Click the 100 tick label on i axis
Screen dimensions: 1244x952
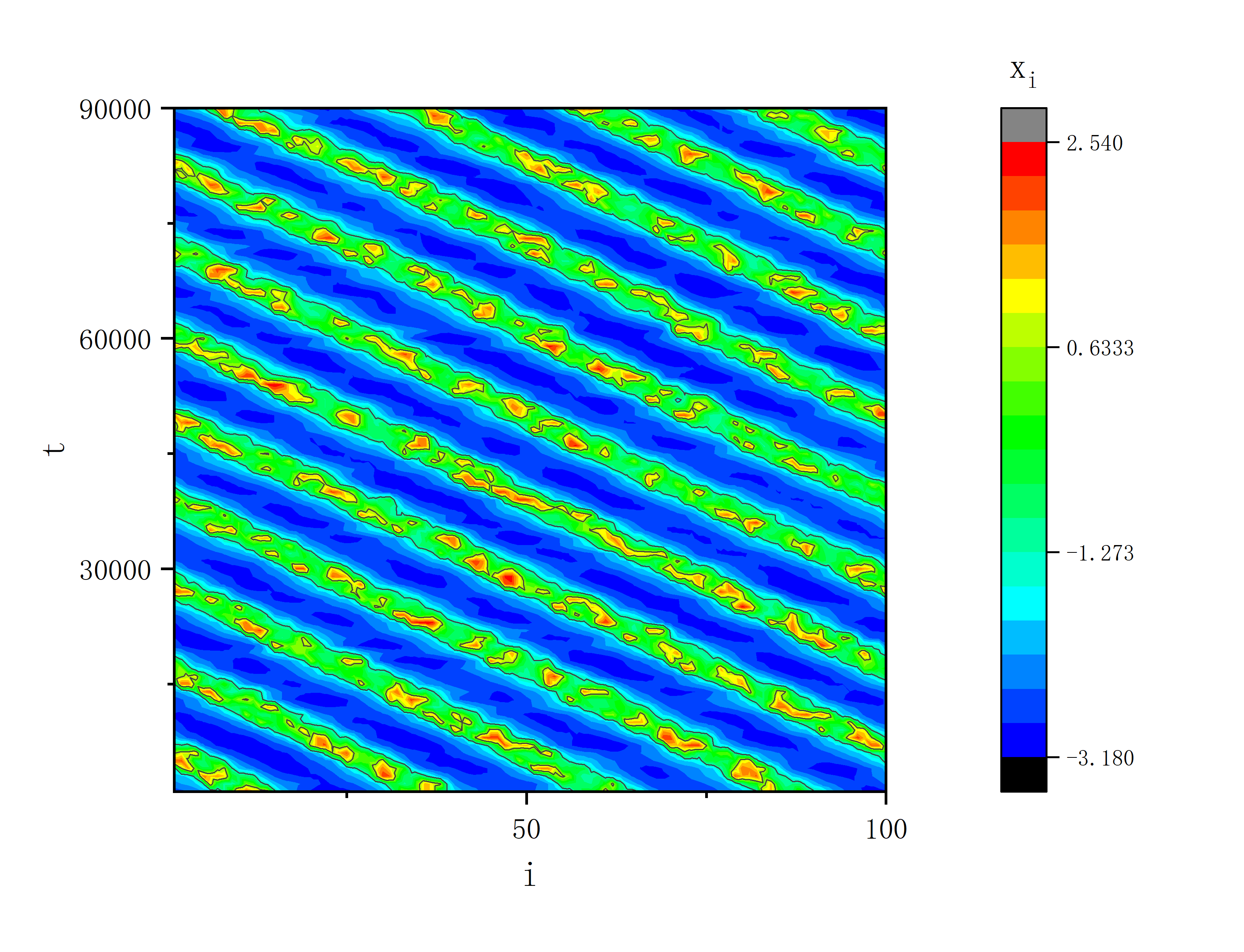tap(886, 829)
